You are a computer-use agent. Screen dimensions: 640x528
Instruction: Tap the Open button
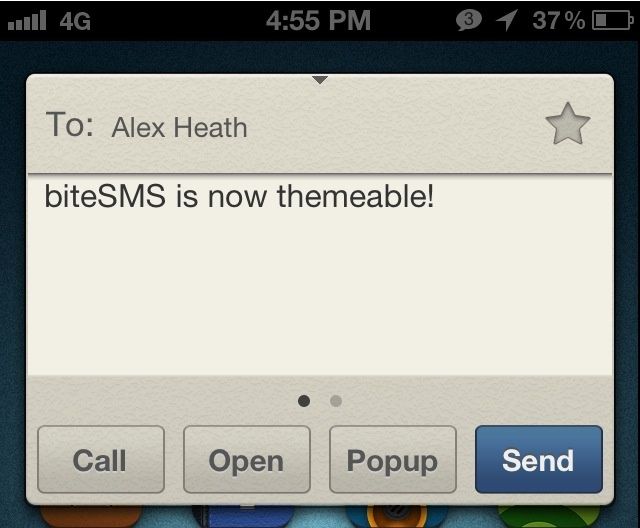pyautogui.click(x=247, y=459)
